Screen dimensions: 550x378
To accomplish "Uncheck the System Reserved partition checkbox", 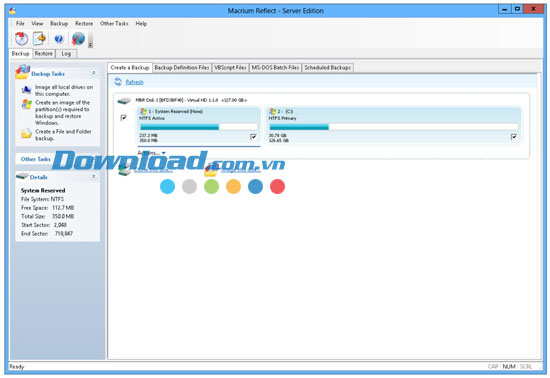I will point(253,136).
